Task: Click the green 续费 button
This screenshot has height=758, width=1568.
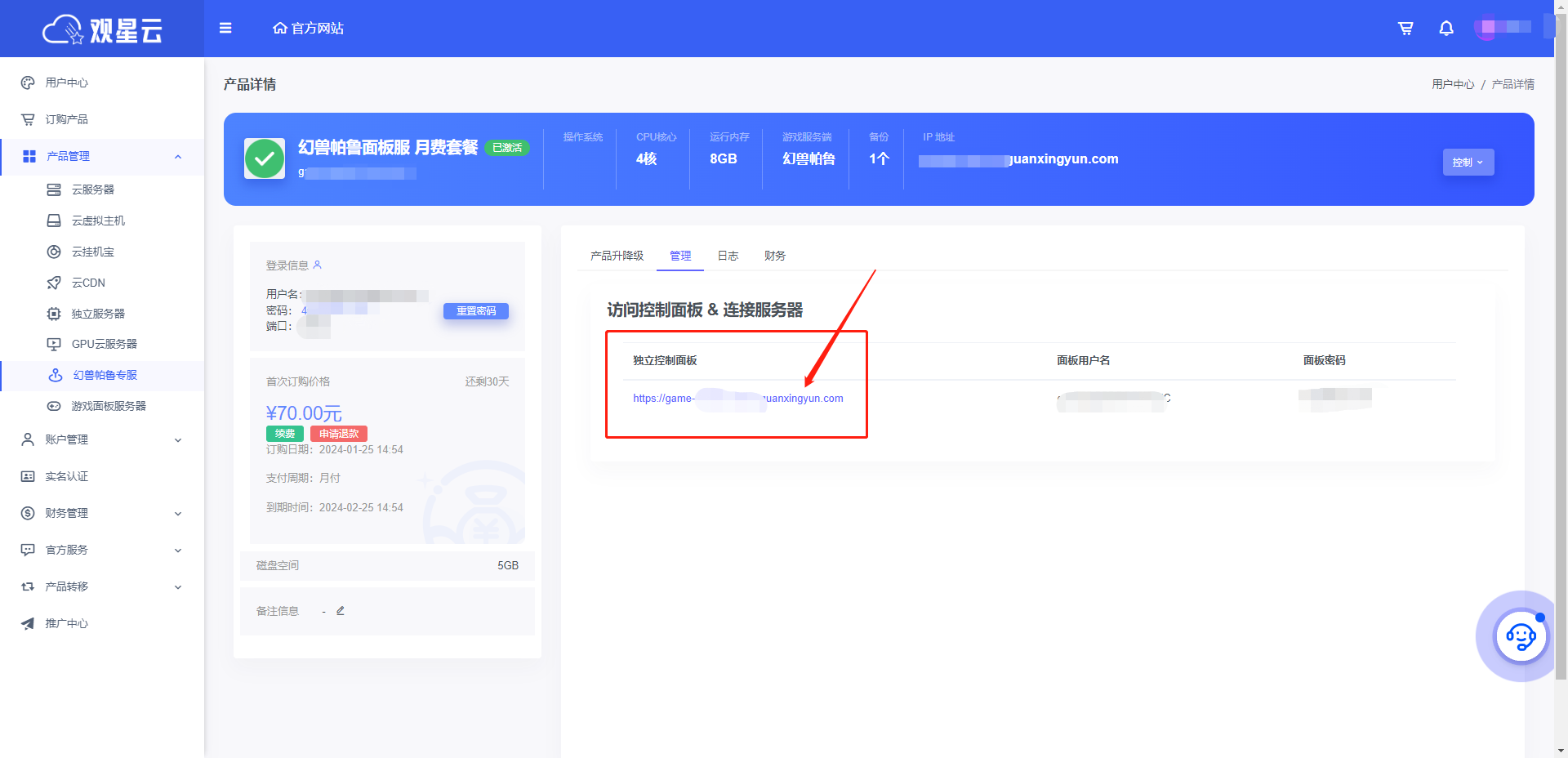Action: 284,434
